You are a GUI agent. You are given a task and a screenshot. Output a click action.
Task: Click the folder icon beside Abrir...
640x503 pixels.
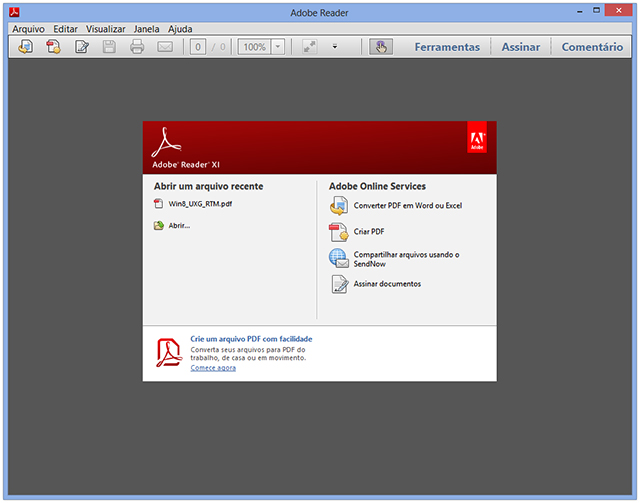pyautogui.click(x=158, y=225)
